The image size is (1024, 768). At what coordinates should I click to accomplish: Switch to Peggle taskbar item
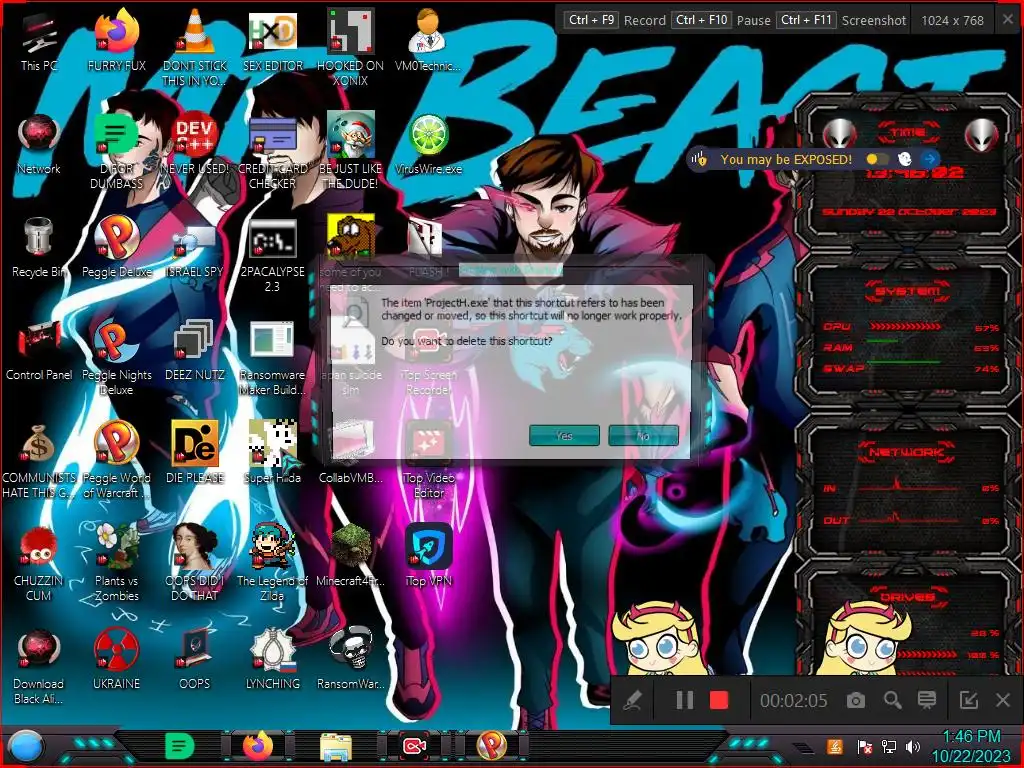coord(492,746)
